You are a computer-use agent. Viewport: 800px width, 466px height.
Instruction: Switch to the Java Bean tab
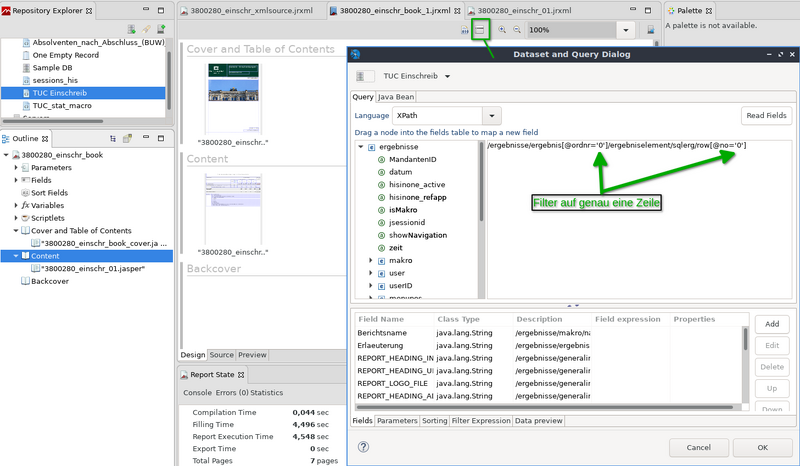point(396,96)
